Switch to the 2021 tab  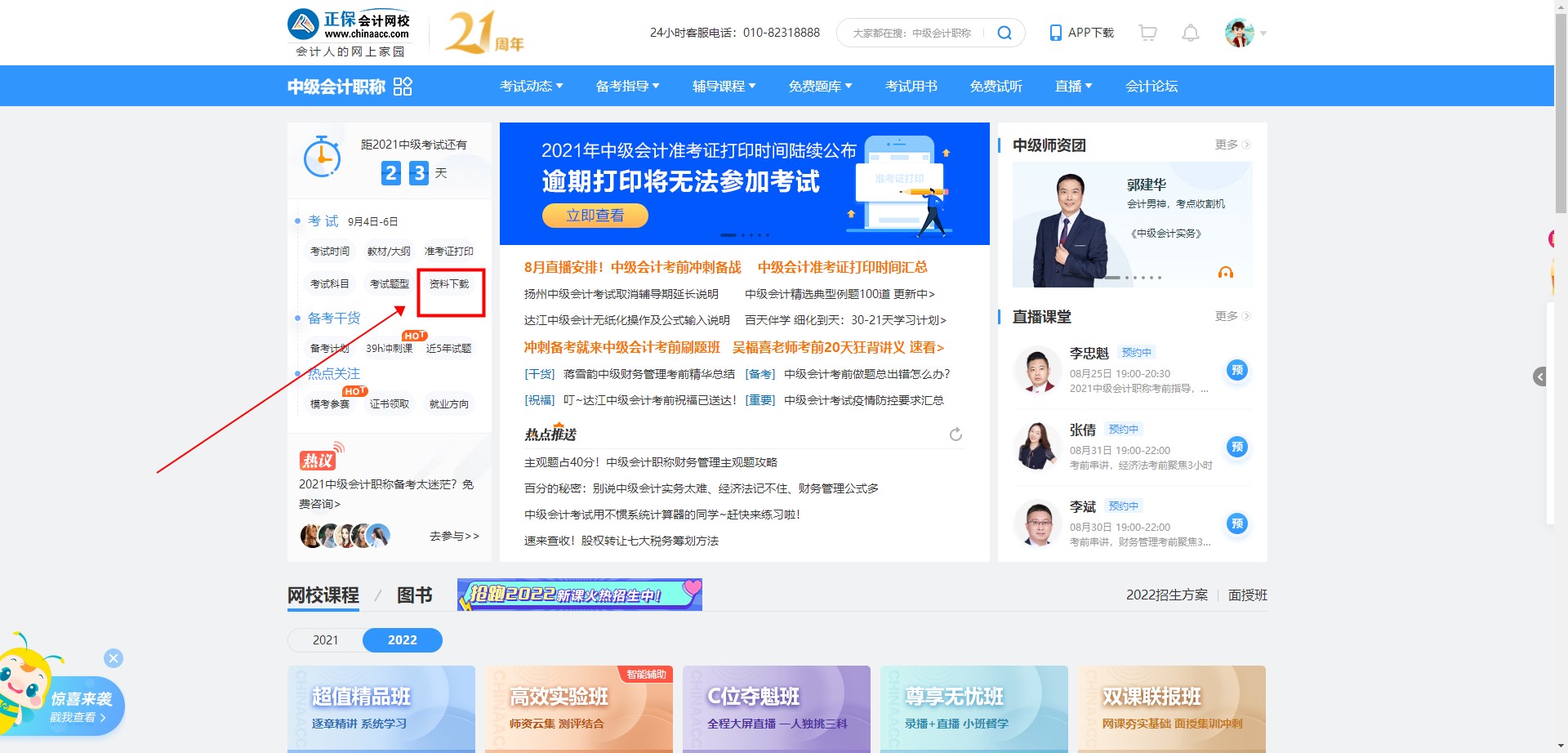[326, 640]
